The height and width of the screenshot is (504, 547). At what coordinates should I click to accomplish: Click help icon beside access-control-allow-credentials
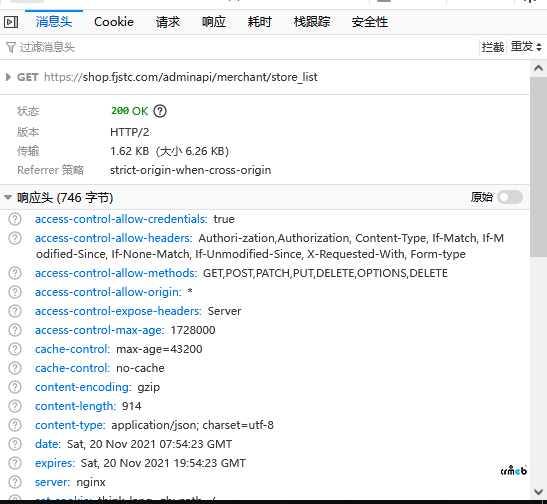(15, 219)
